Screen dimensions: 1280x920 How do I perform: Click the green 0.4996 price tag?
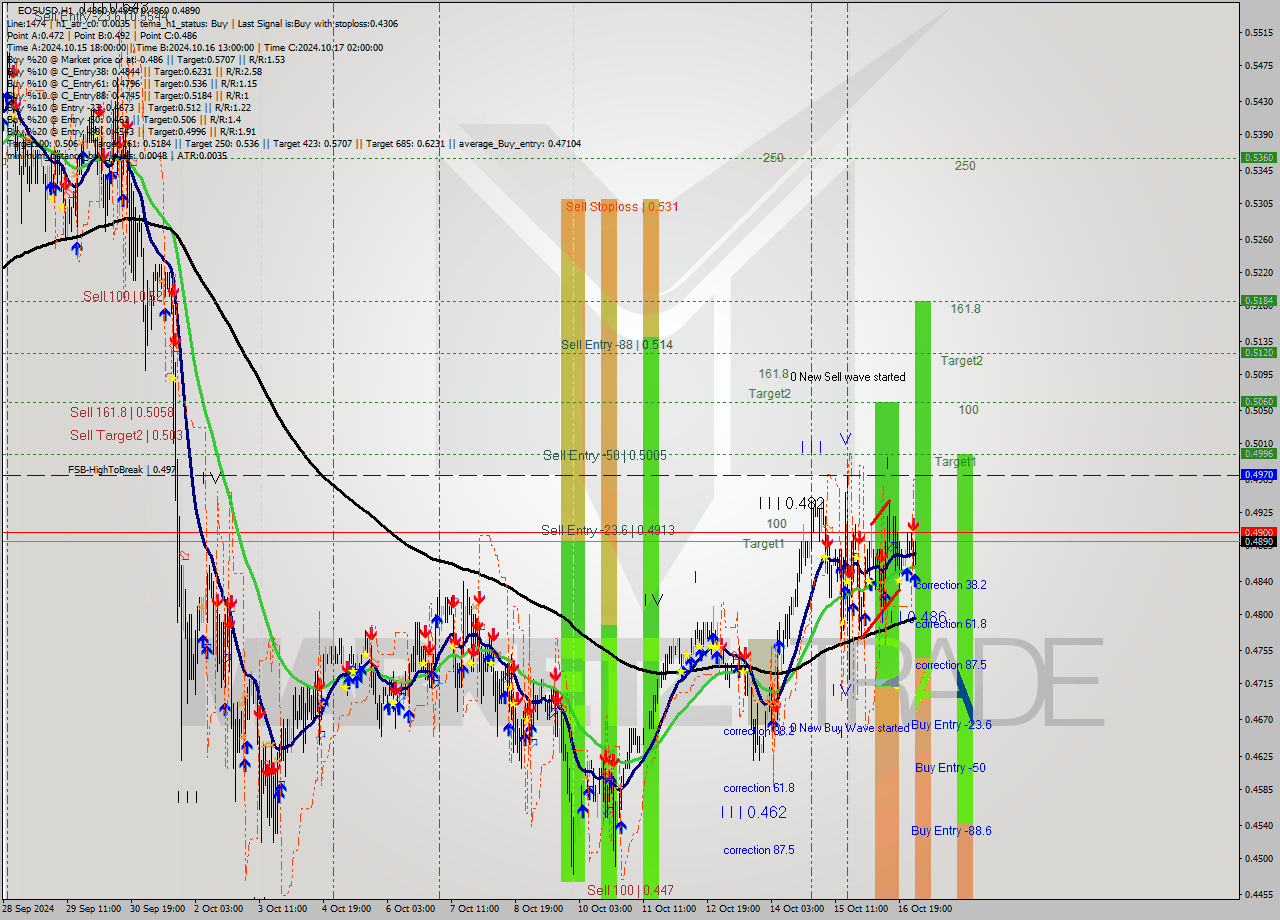pos(1257,453)
